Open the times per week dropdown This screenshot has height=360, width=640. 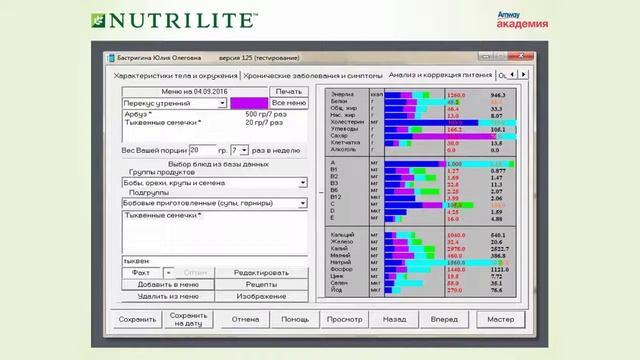coord(244,151)
